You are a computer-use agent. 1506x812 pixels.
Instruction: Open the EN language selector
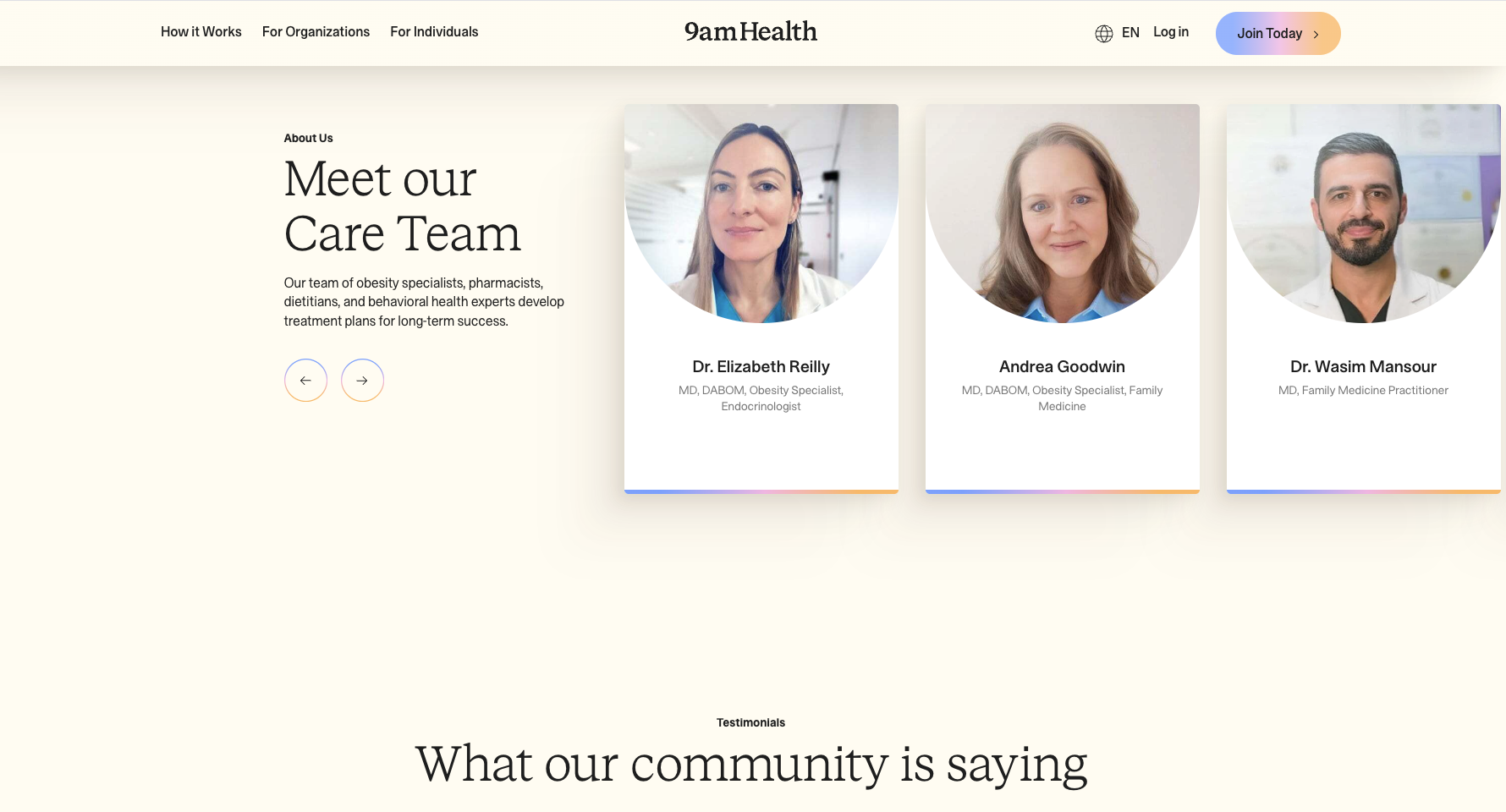coord(1130,33)
